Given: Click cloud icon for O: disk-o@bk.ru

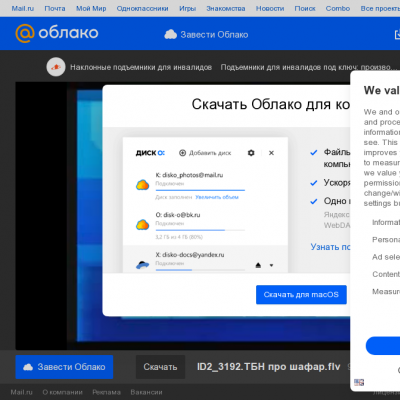Looking at the screenshot, I should click(142, 225).
